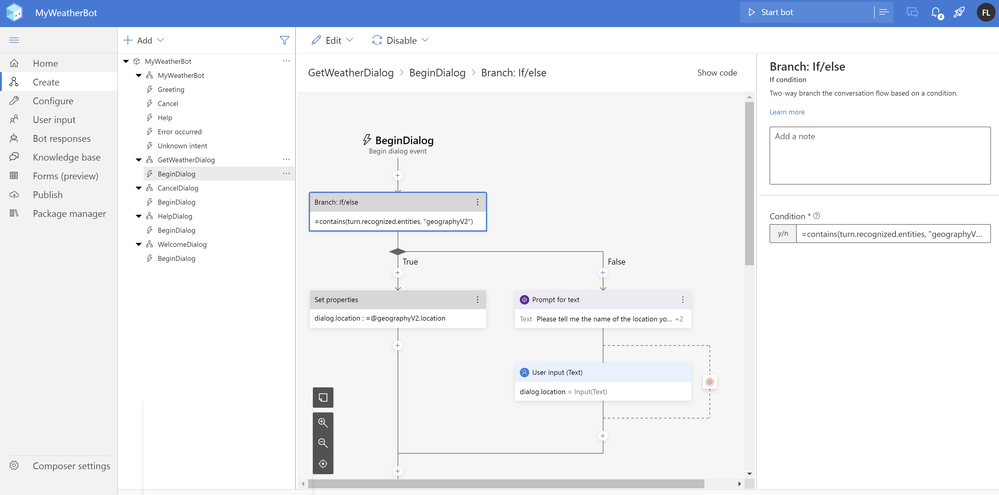Screen dimensions: 999x495
Task: Open Set properties node options menu
Action: coord(477,299)
